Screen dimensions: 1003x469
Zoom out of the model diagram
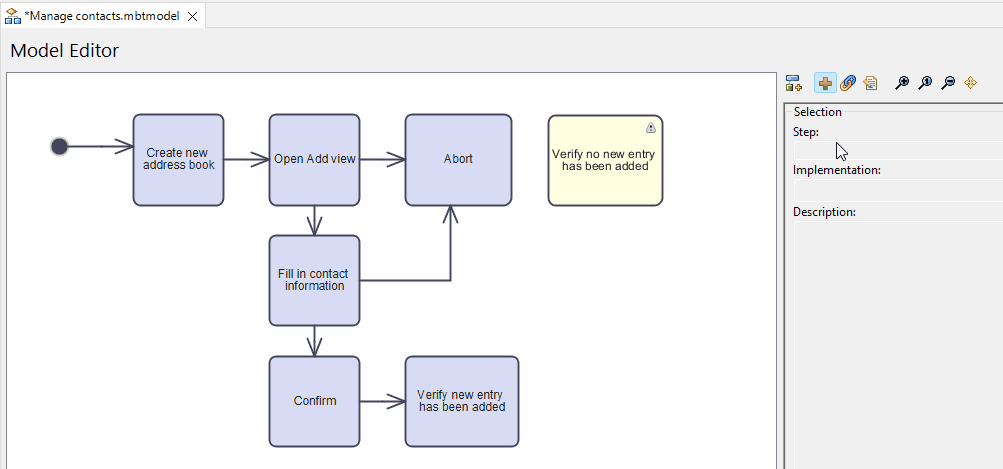tap(948, 83)
